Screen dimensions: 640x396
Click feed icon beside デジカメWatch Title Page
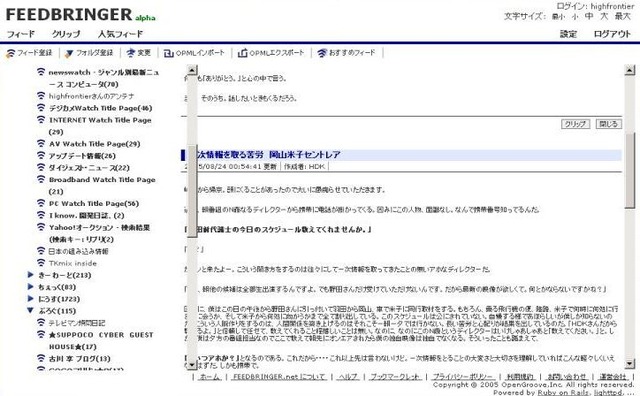41,108
